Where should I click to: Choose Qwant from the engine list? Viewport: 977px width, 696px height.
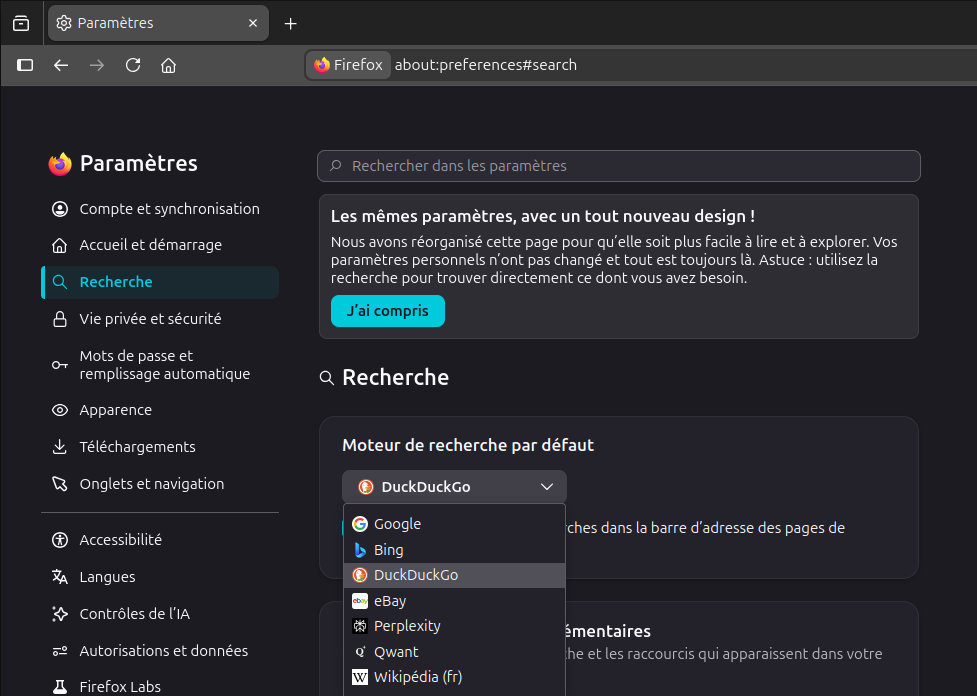click(x=454, y=652)
